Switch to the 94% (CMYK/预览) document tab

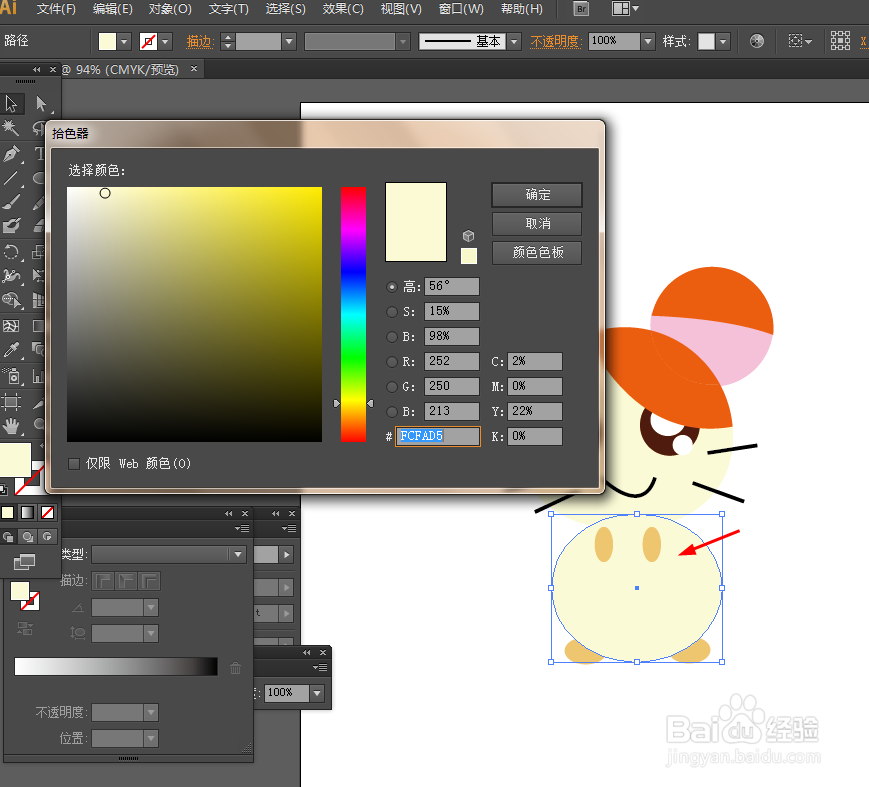(127, 70)
